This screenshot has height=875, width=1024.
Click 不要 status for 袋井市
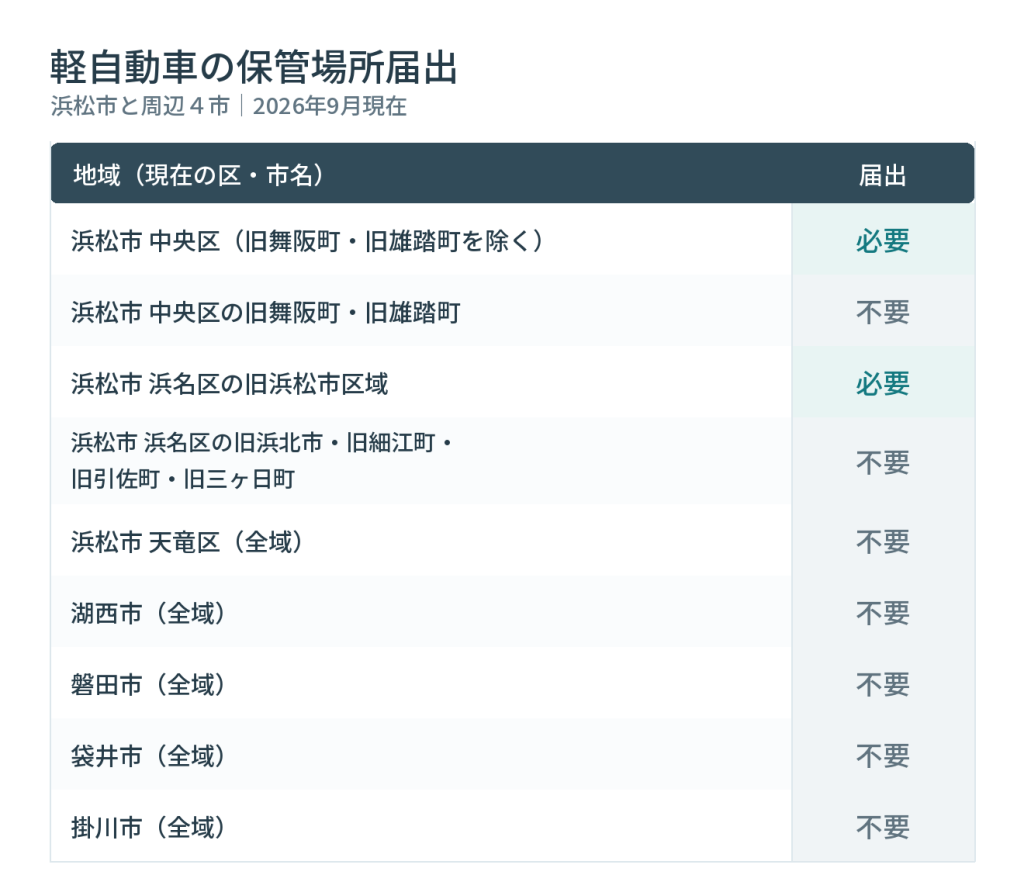coord(882,756)
